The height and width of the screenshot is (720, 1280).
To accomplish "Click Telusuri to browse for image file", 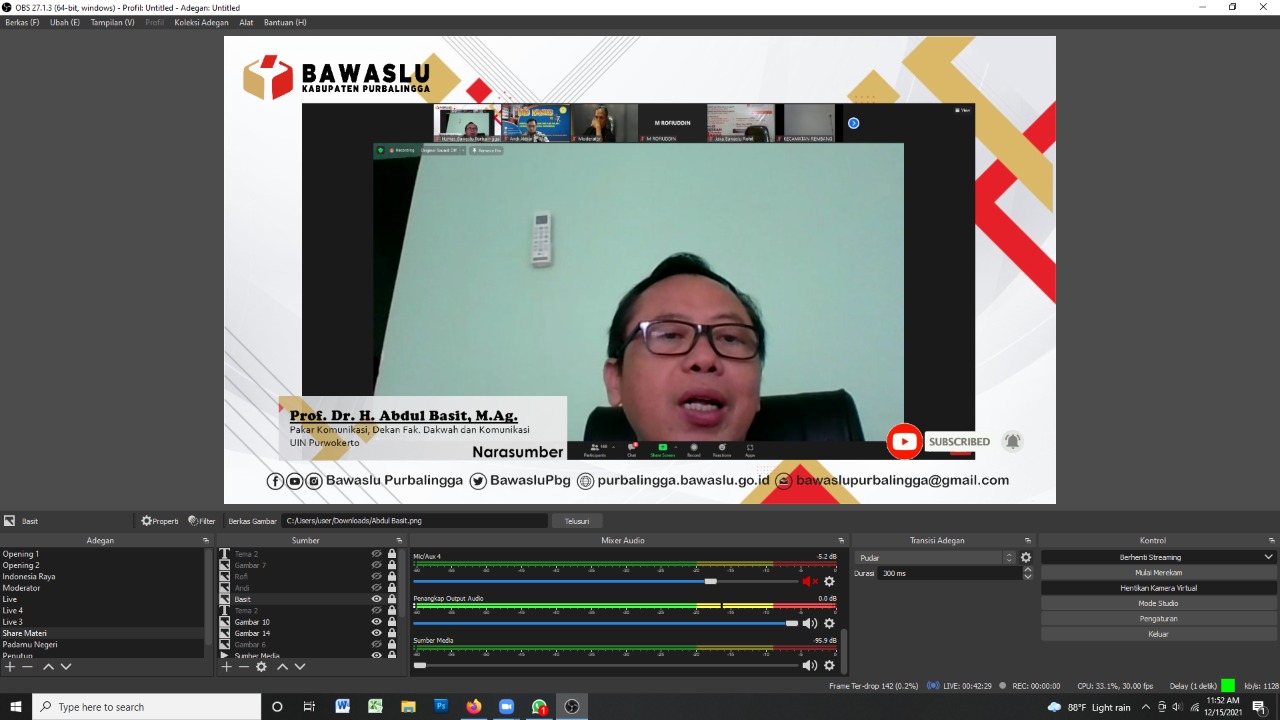I will tap(577, 521).
